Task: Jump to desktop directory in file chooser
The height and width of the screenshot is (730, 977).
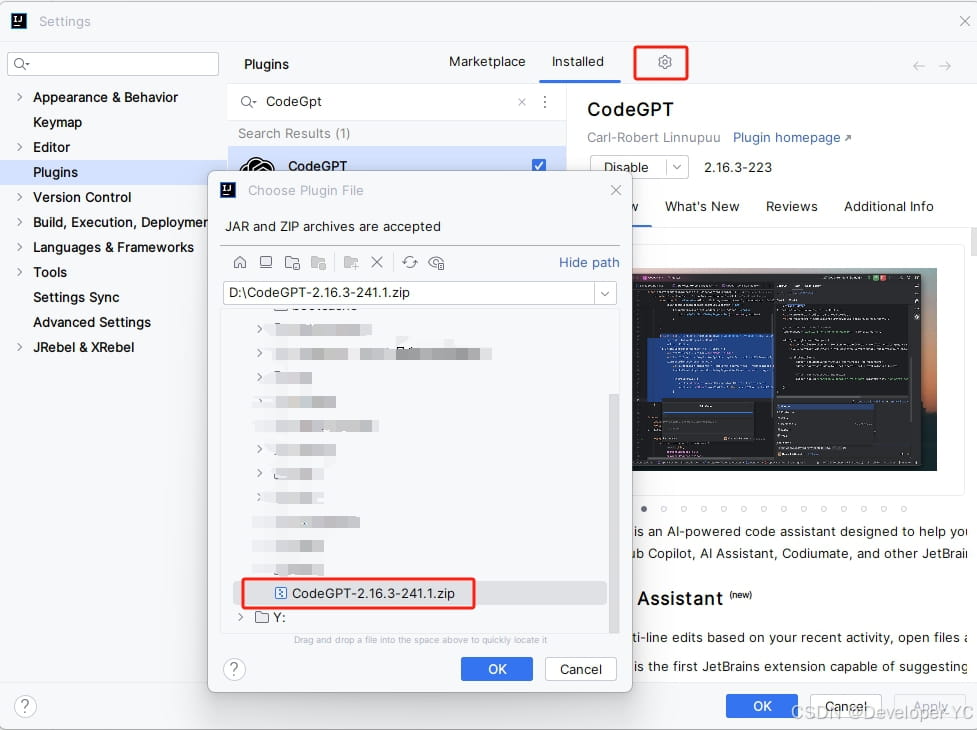Action: [265, 262]
